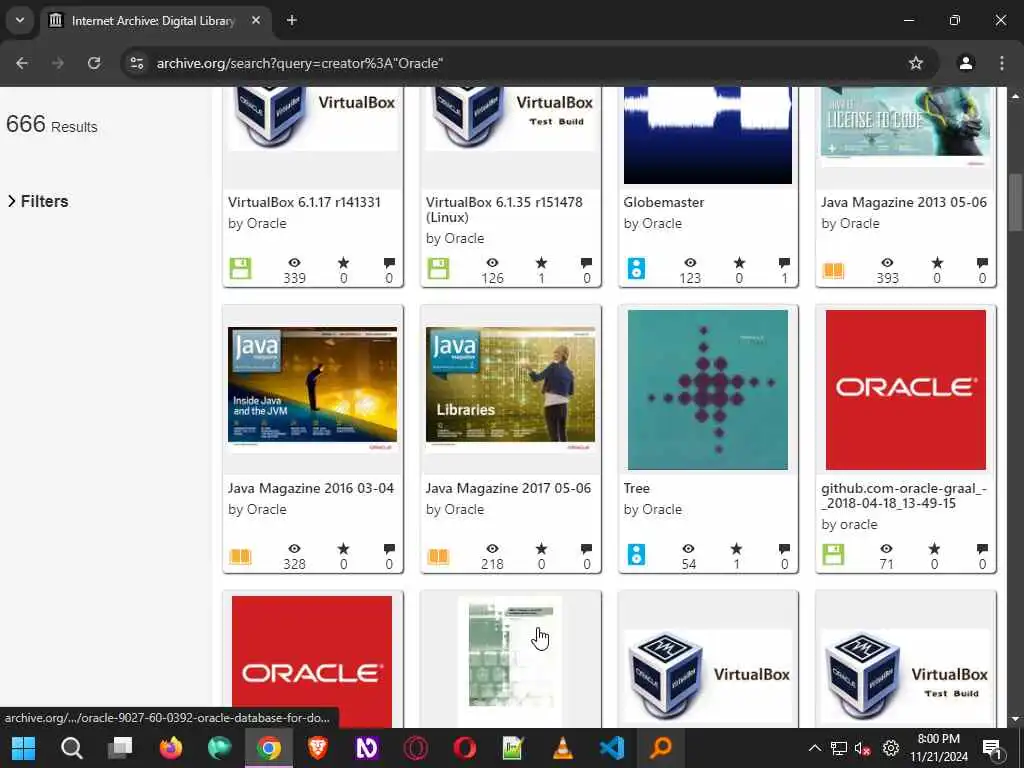The height and width of the screenshot is (768, 1024).
Task: Click views eye icon on Java Magazine 2016 03-04
Action: point(295,549)
